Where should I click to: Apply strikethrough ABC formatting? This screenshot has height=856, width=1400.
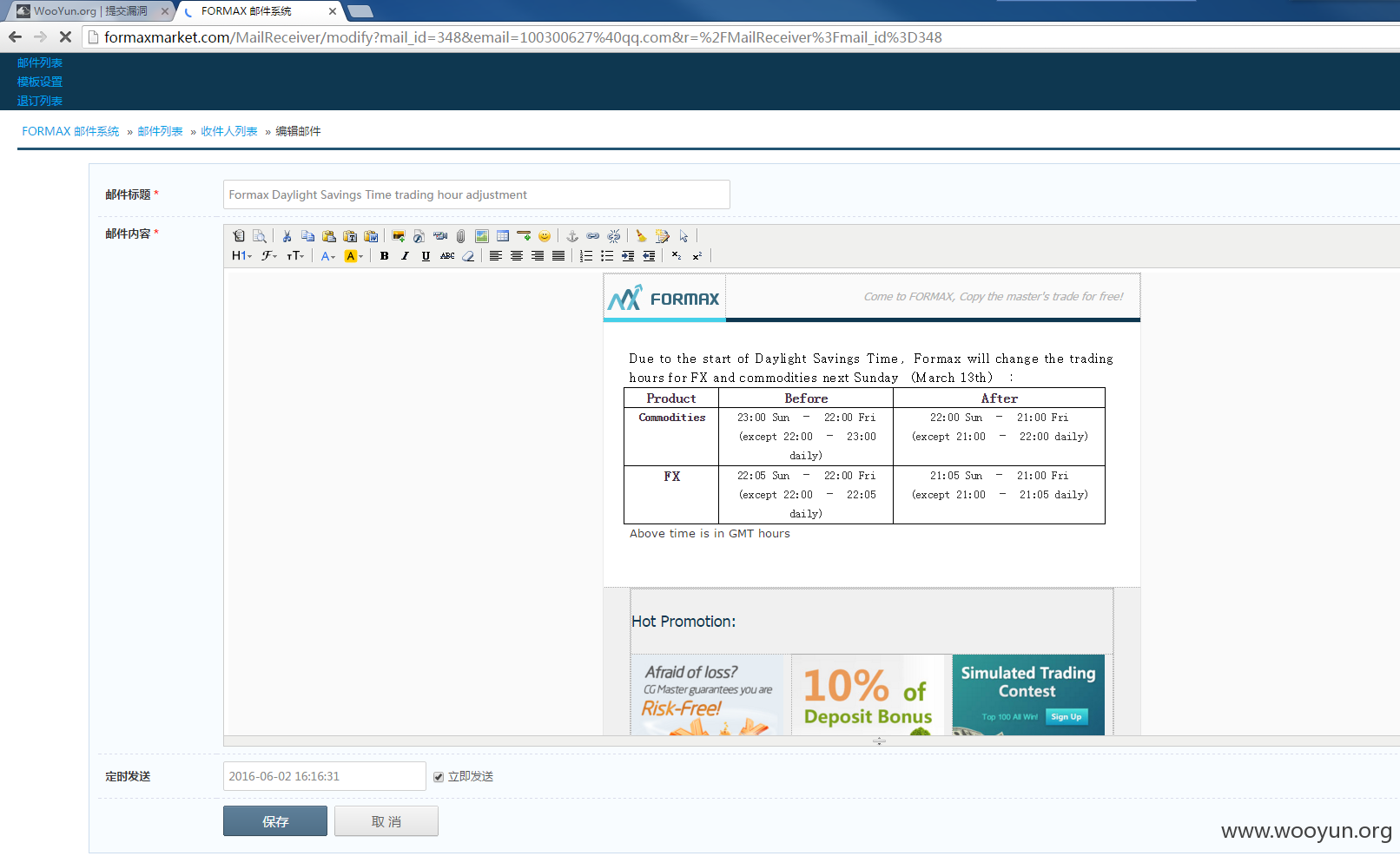447,256
